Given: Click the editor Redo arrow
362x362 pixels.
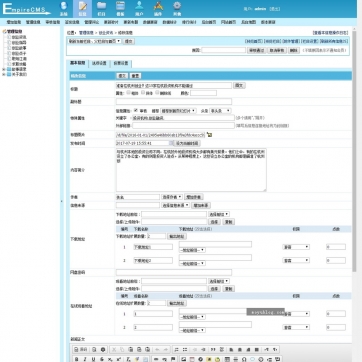Looking at the screenshot, I should [166, 349].
